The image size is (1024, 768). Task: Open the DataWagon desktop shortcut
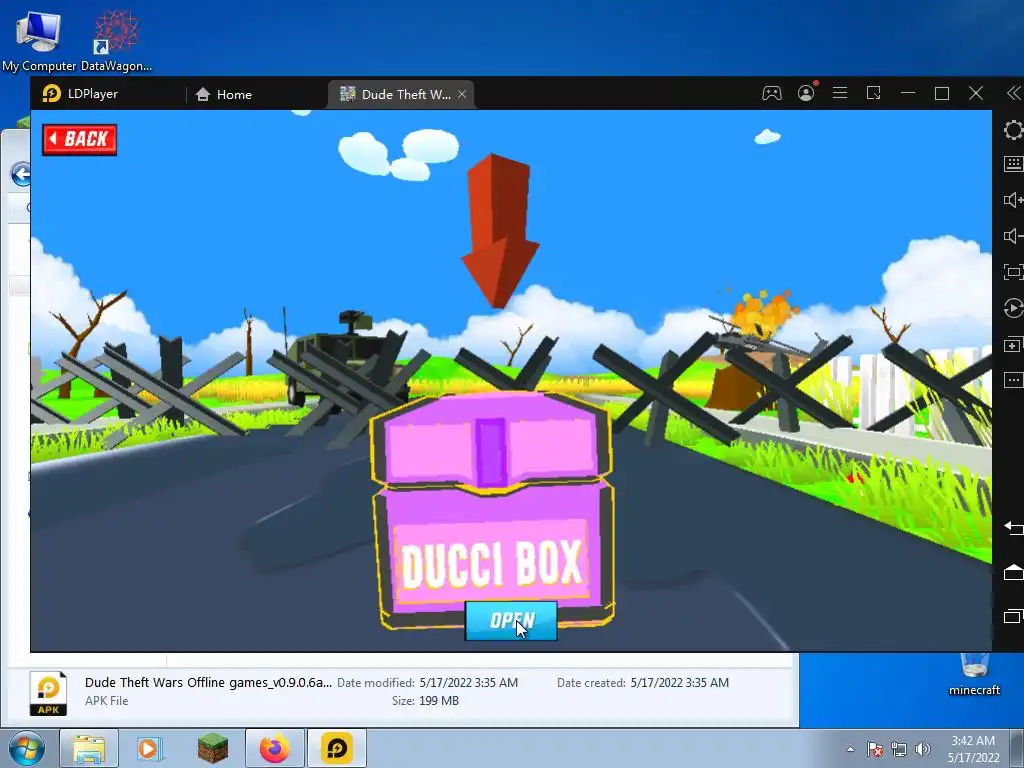point(116,41)
